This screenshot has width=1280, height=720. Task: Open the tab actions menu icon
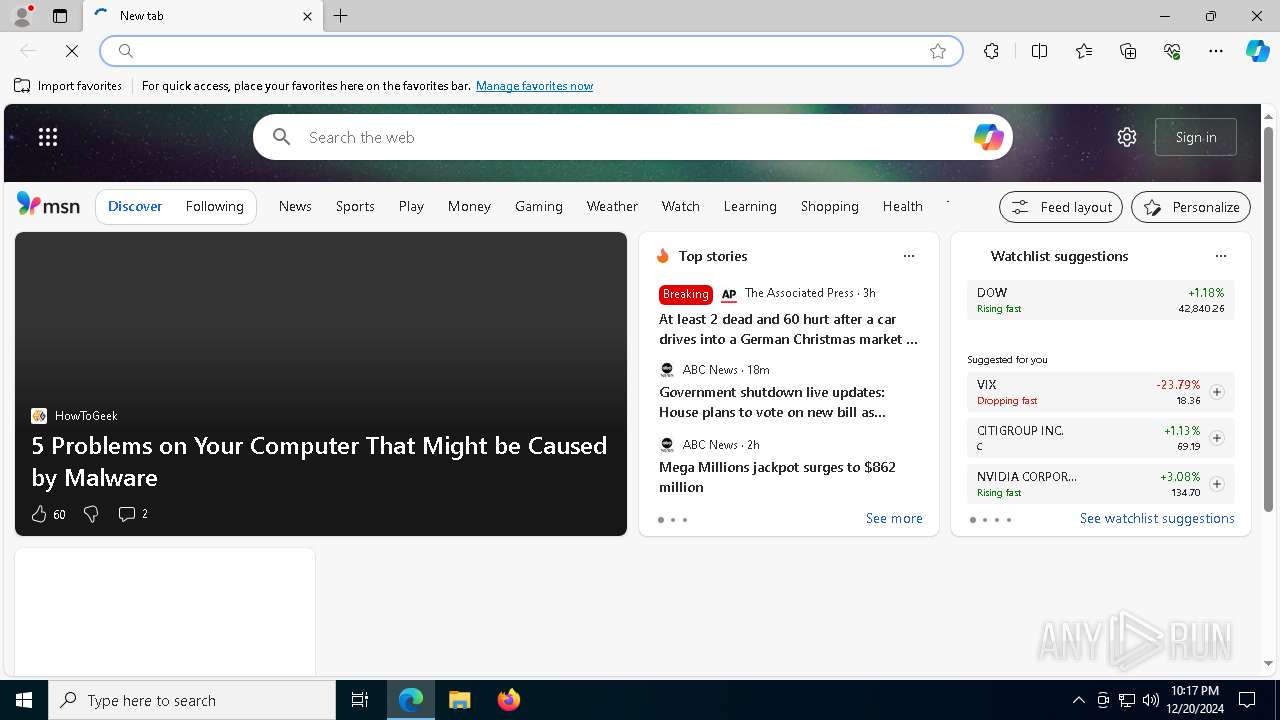pos(60,16)
